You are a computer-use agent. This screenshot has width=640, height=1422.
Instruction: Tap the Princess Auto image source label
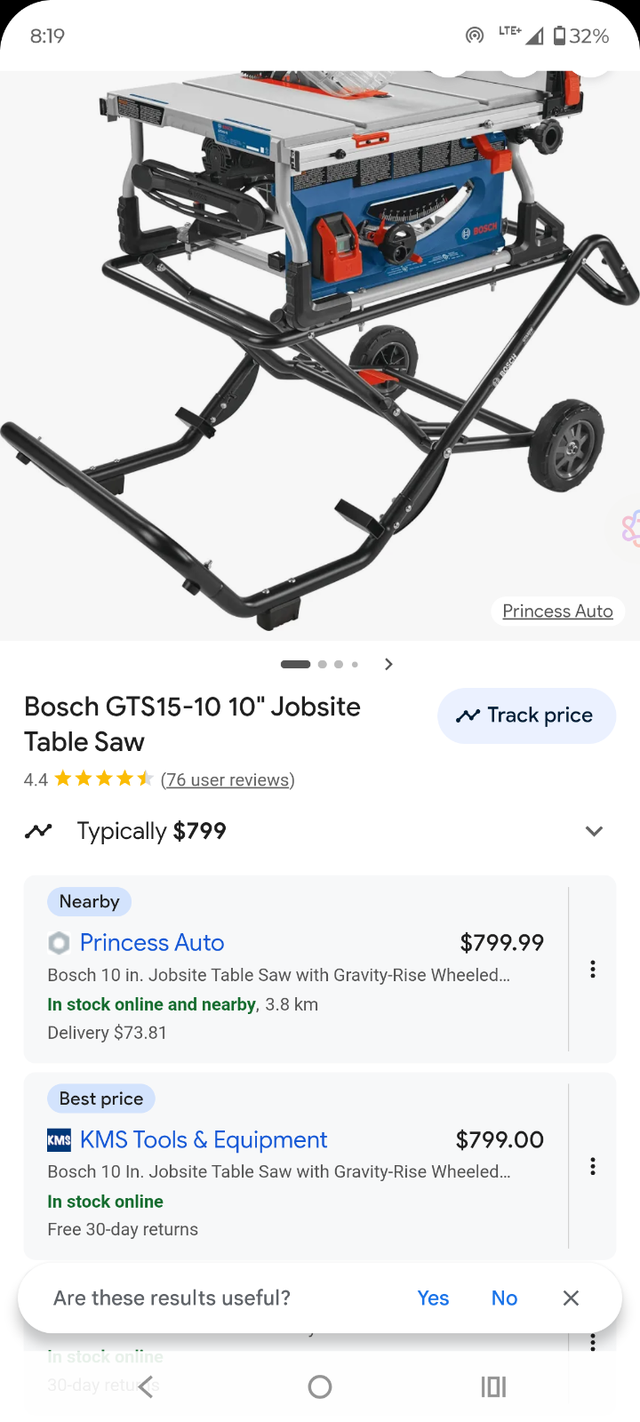point(557,611)
